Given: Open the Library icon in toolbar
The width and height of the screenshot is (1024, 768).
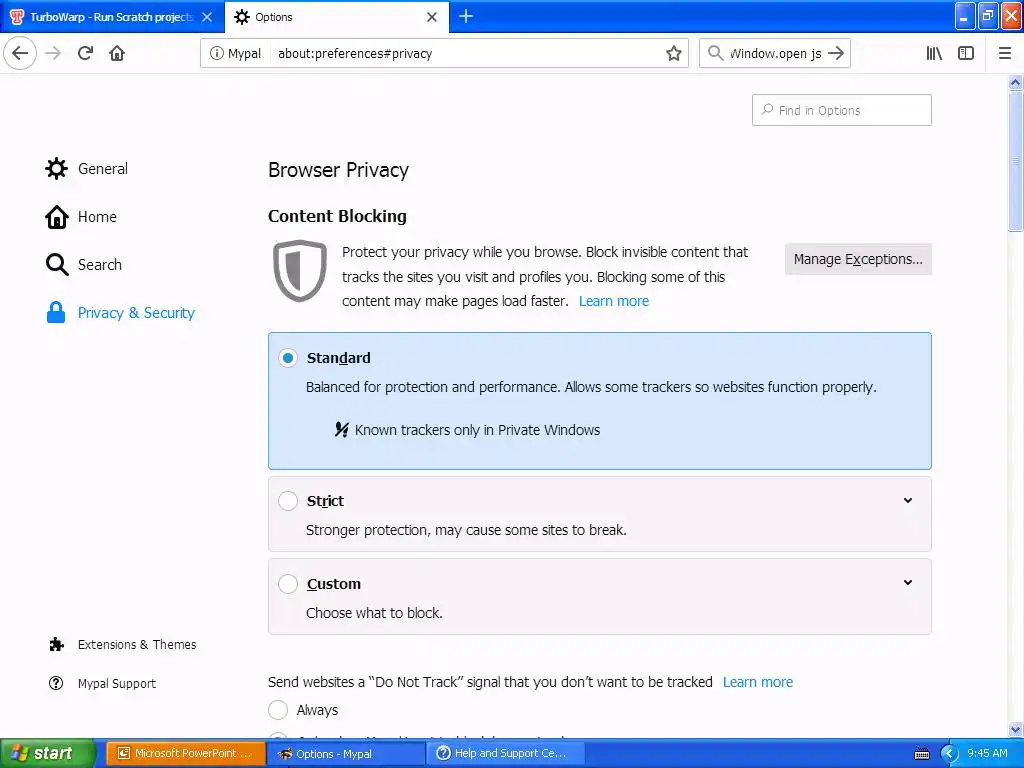Looking at the screenshot, I should pos(934,53).
